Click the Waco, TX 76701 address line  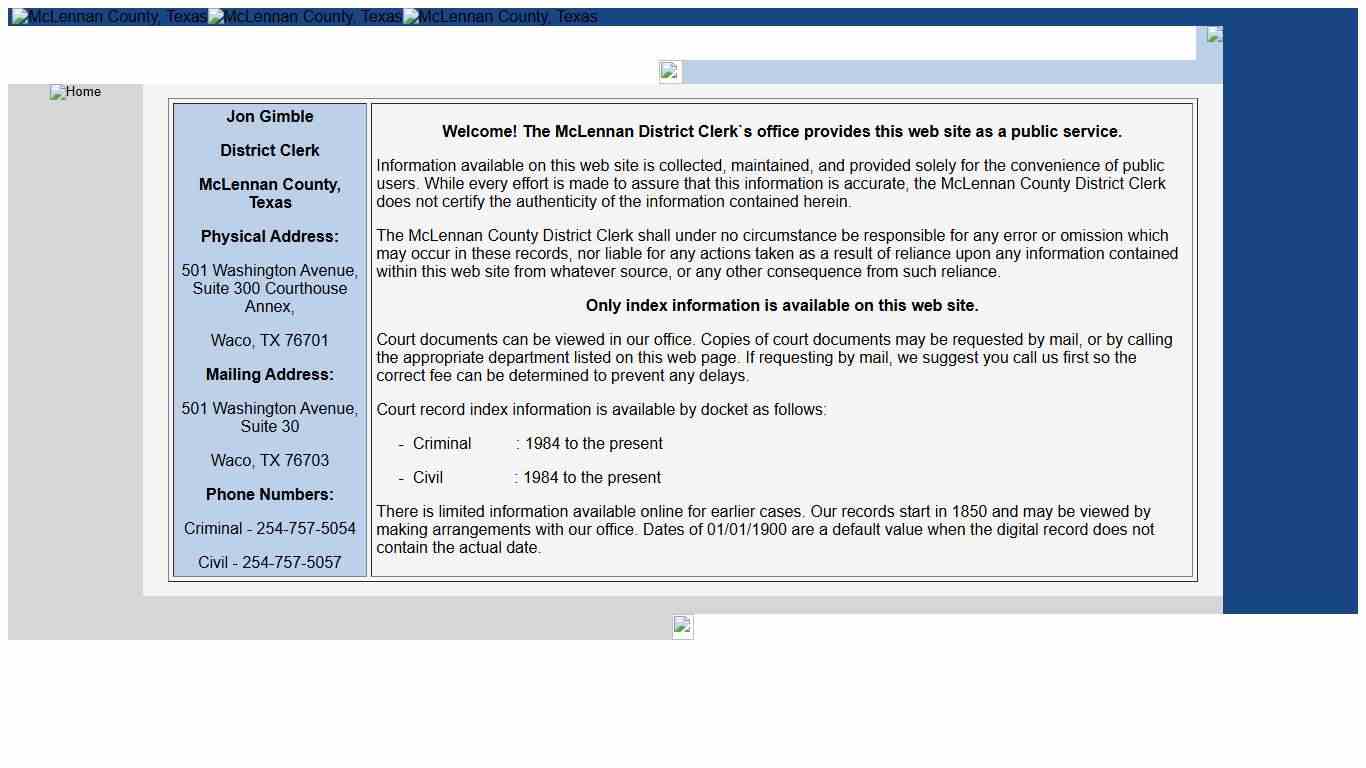click(270, 341)
